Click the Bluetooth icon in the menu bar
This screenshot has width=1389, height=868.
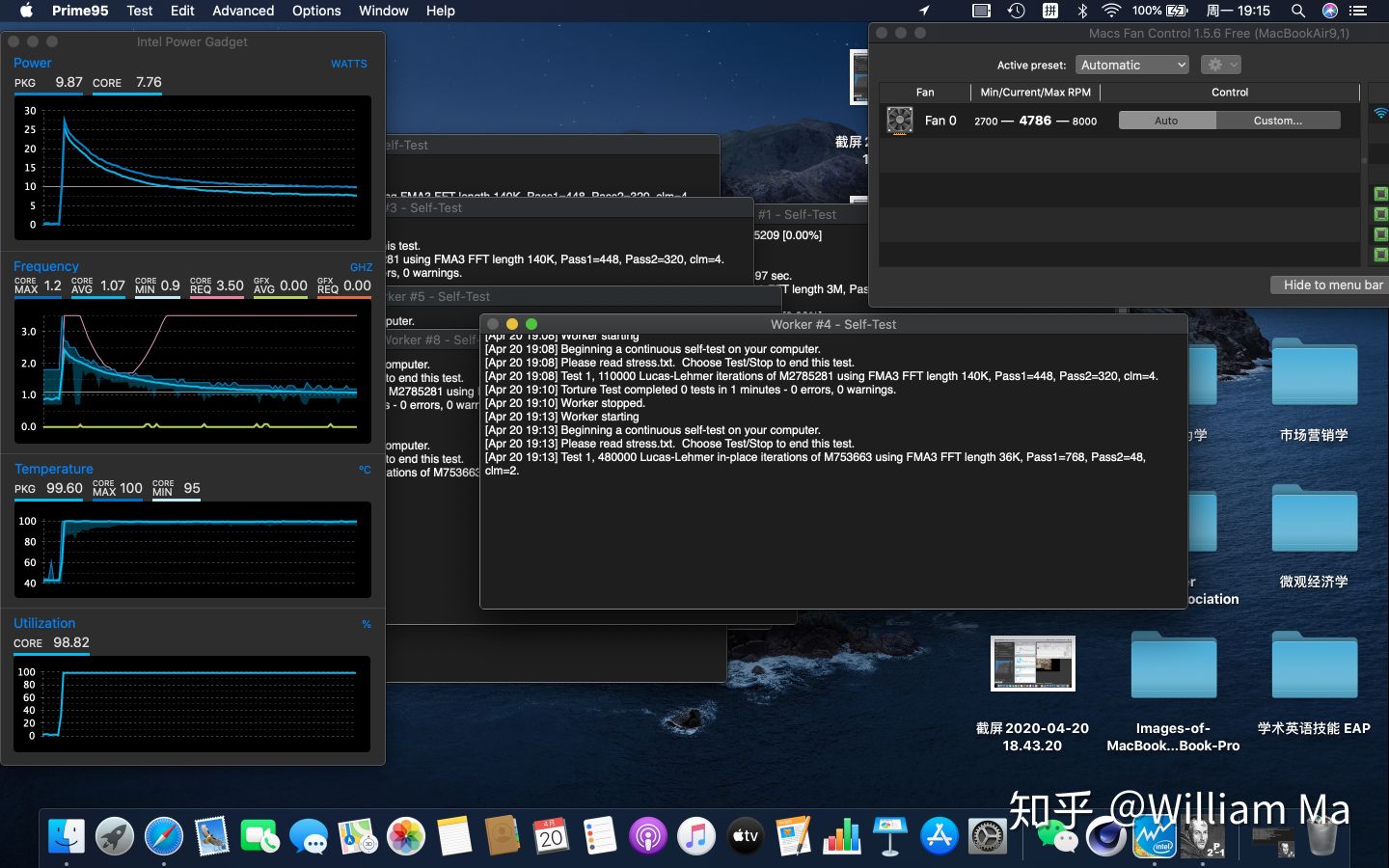(x=1081, y=11)
